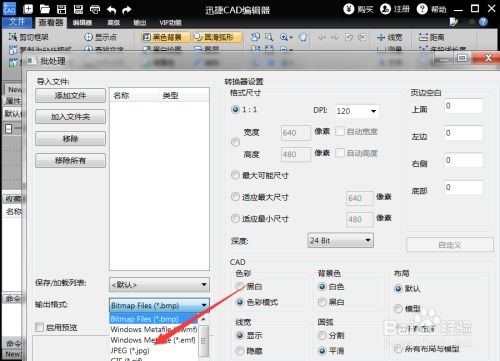Click the 注册 register icon
Screen dimensions: 500x361
385,9
